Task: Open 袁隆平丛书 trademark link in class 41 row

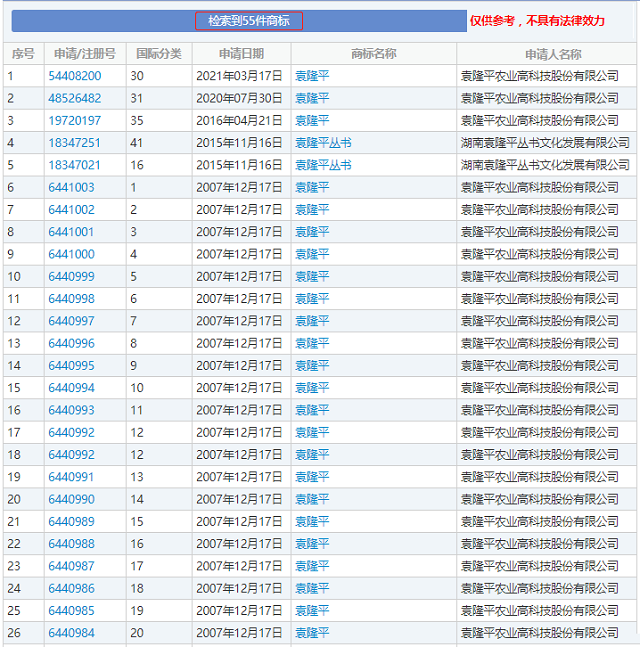Action: [x=324, y=143]
